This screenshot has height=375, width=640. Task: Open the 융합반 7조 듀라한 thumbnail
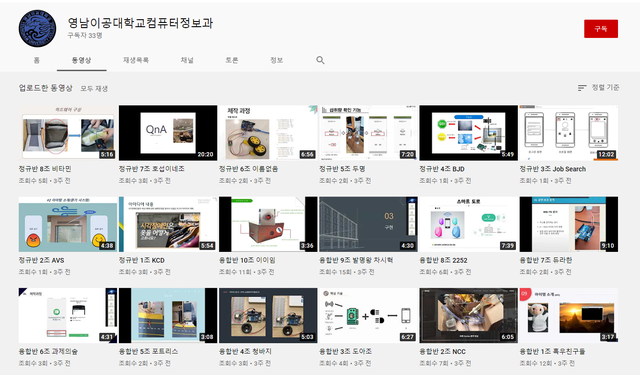click(x=569, y=224)
